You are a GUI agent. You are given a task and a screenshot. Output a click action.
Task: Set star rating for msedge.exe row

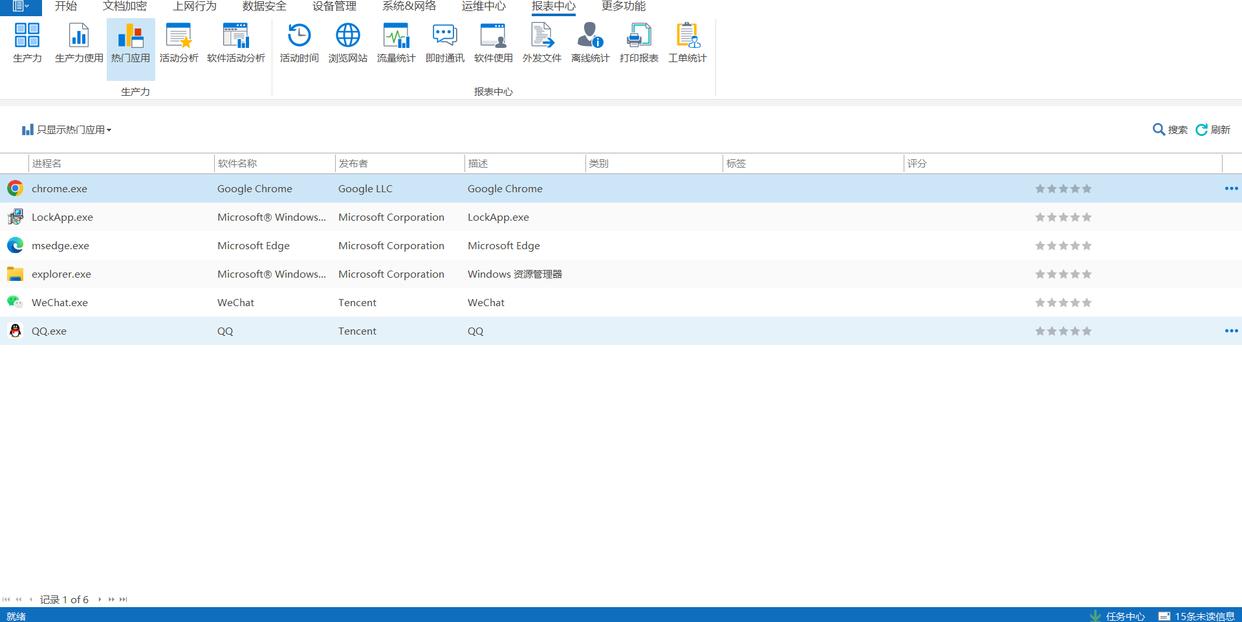[1063, 246]
